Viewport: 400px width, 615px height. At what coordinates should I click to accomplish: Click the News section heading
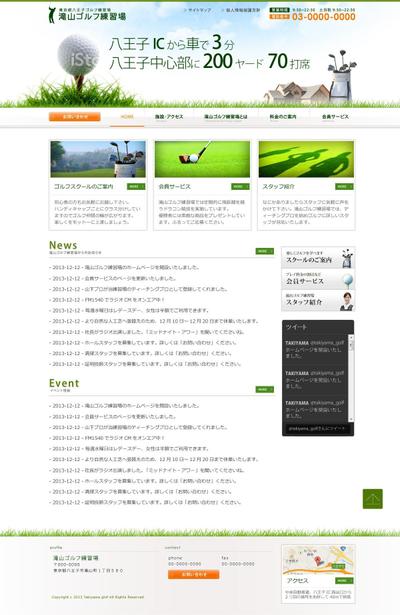coord(63,245)
